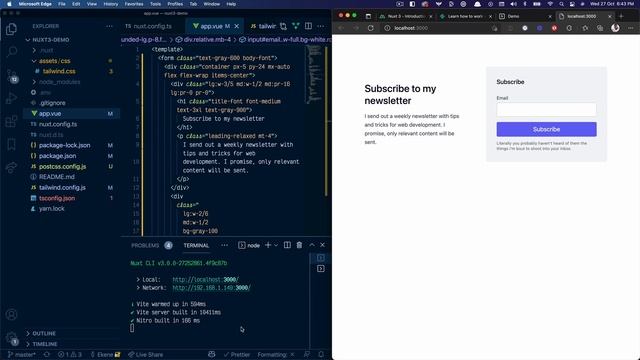Screen dimensions: 640x360
Task: Switch to Demo browser tab
Action: [525, 16]
